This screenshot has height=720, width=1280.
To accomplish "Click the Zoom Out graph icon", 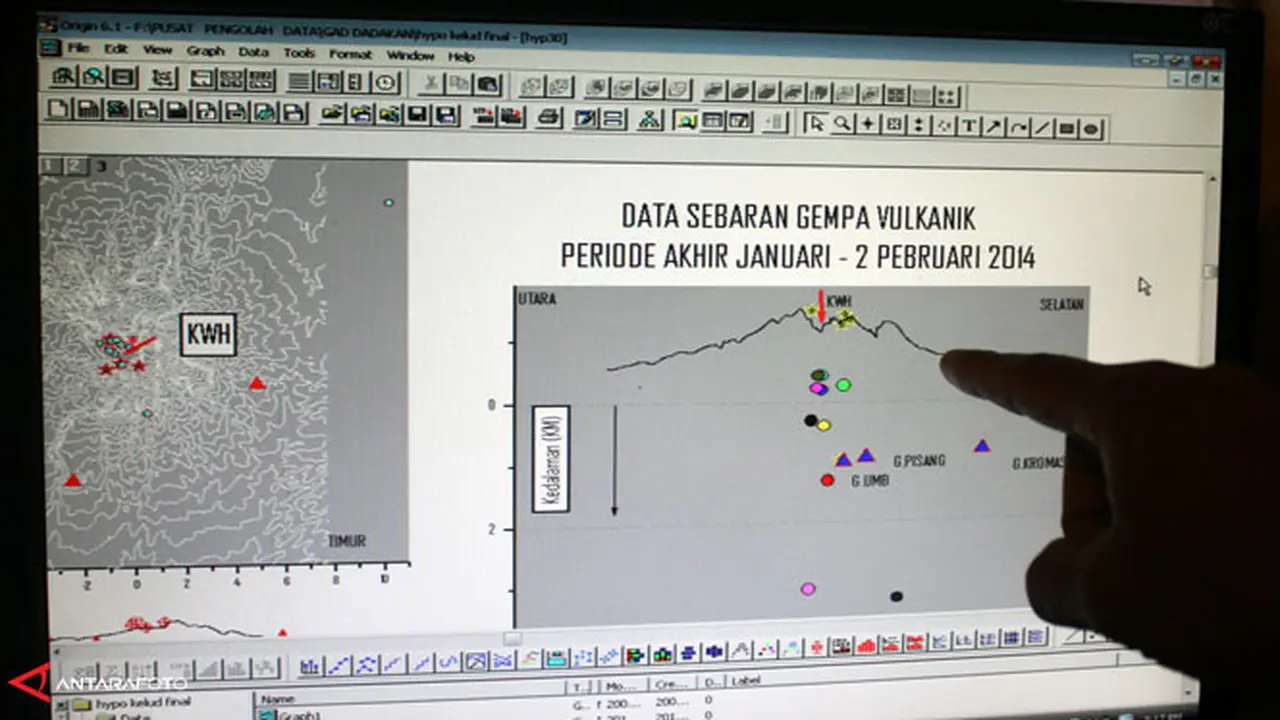I will (x=94, y=77).
